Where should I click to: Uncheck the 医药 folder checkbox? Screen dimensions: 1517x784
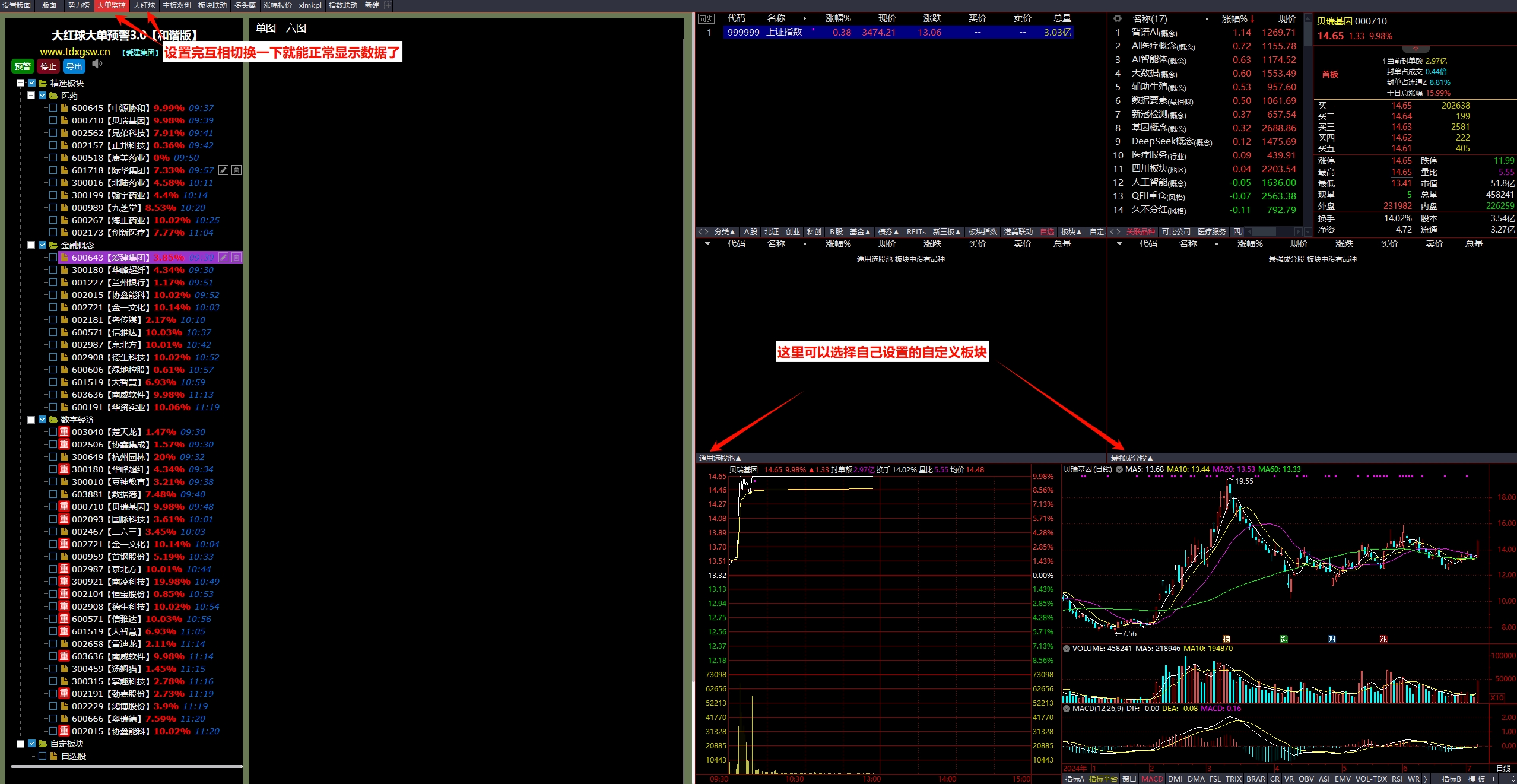(43, 96)
